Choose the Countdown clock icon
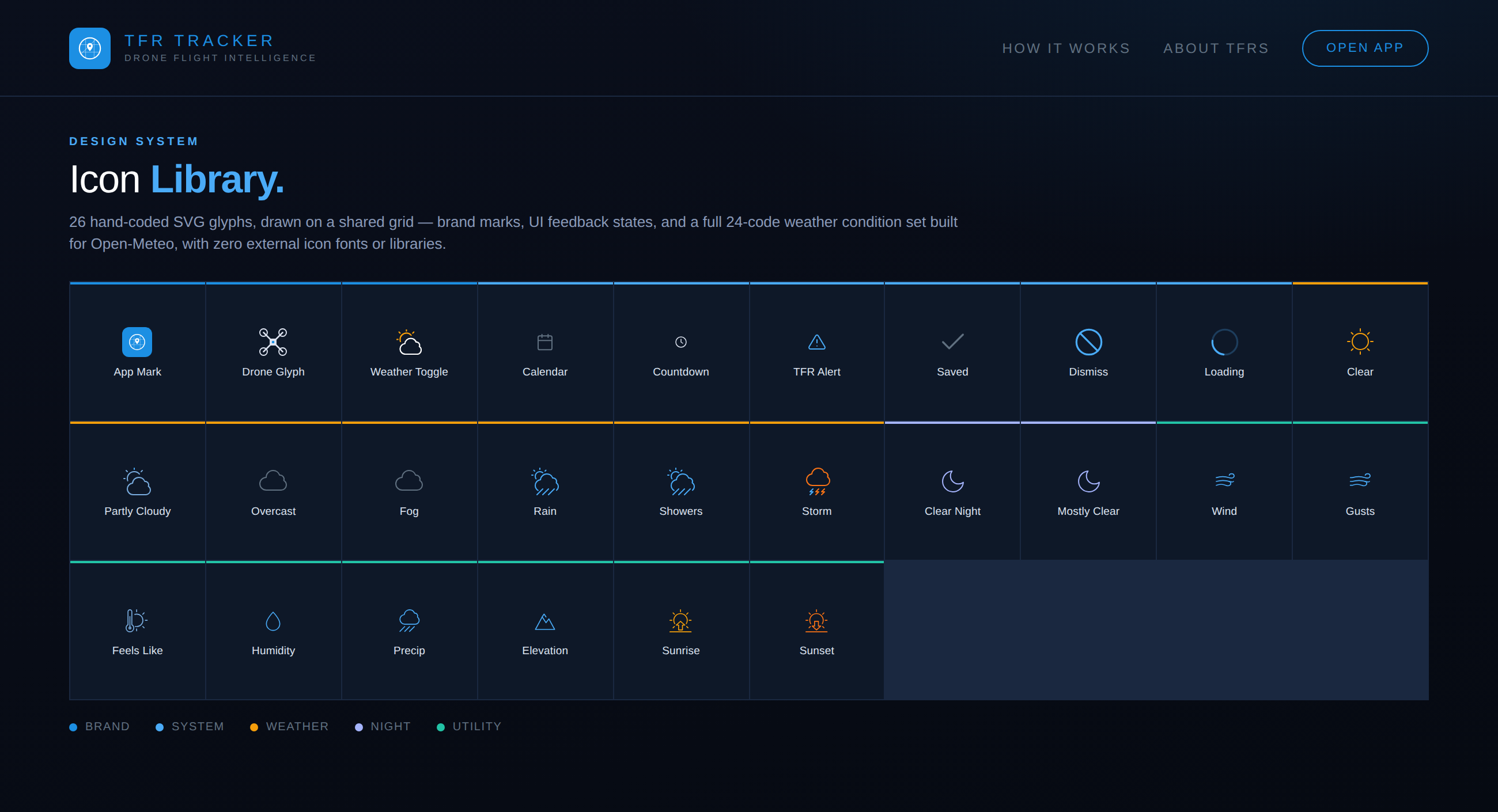The height and width of the screenshot is (812, 1498). [x=681, y=342]
